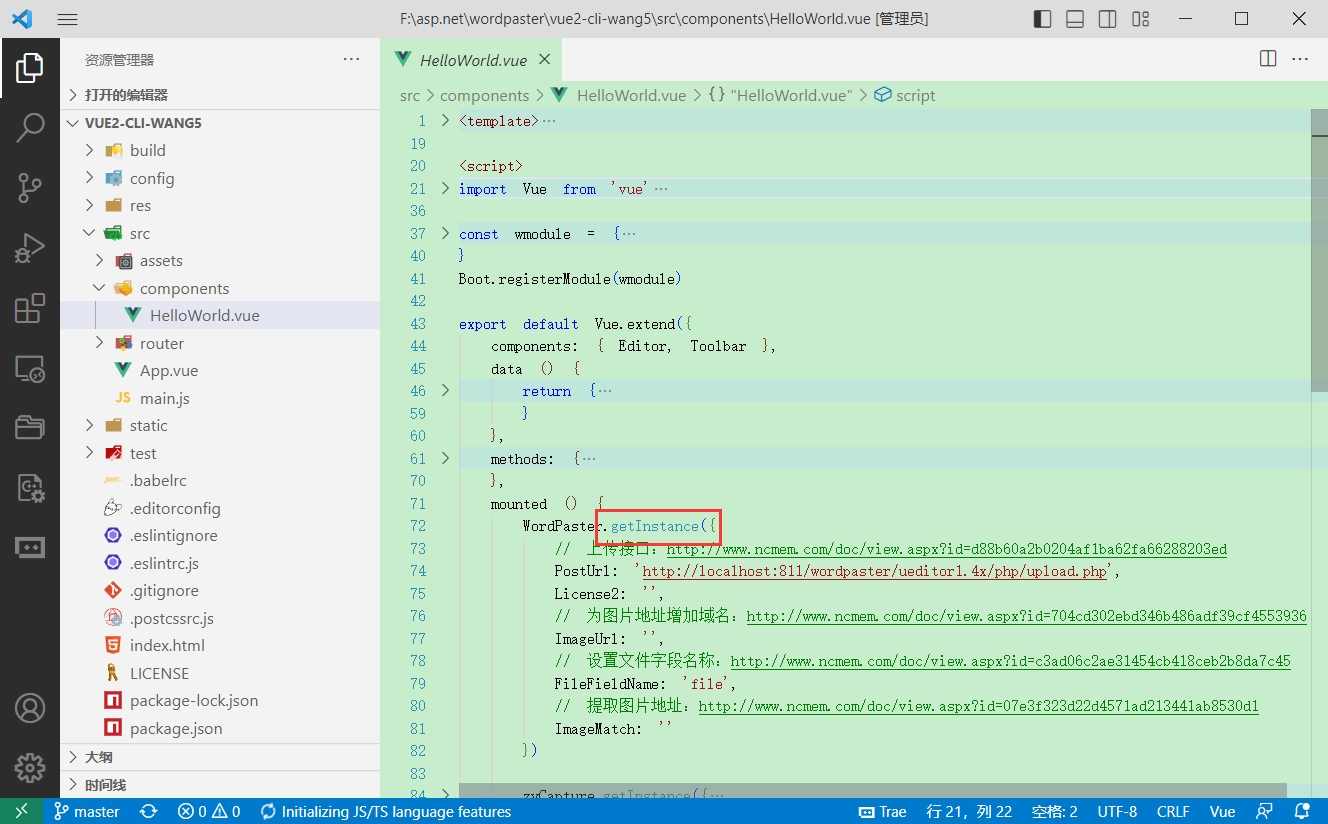Open the Accounts icon
The image size is (1328, 824).
pos(30,708)
